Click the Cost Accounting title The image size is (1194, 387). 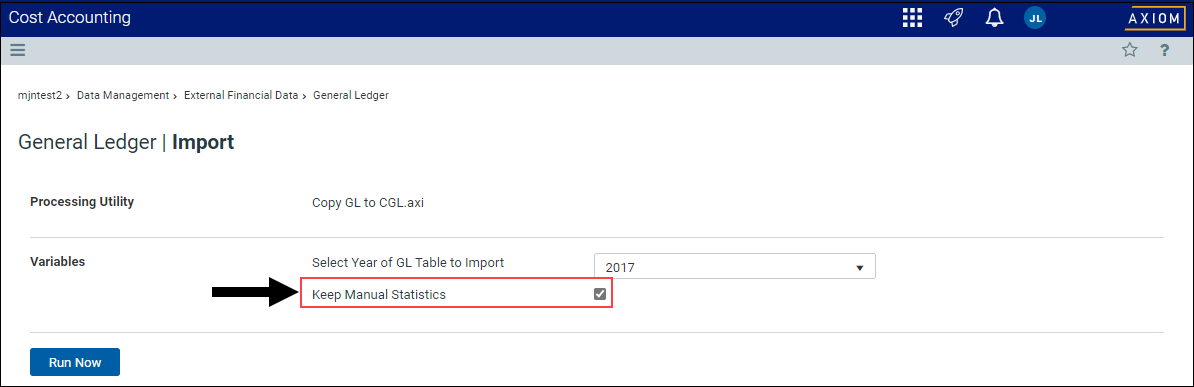(69, 17)
